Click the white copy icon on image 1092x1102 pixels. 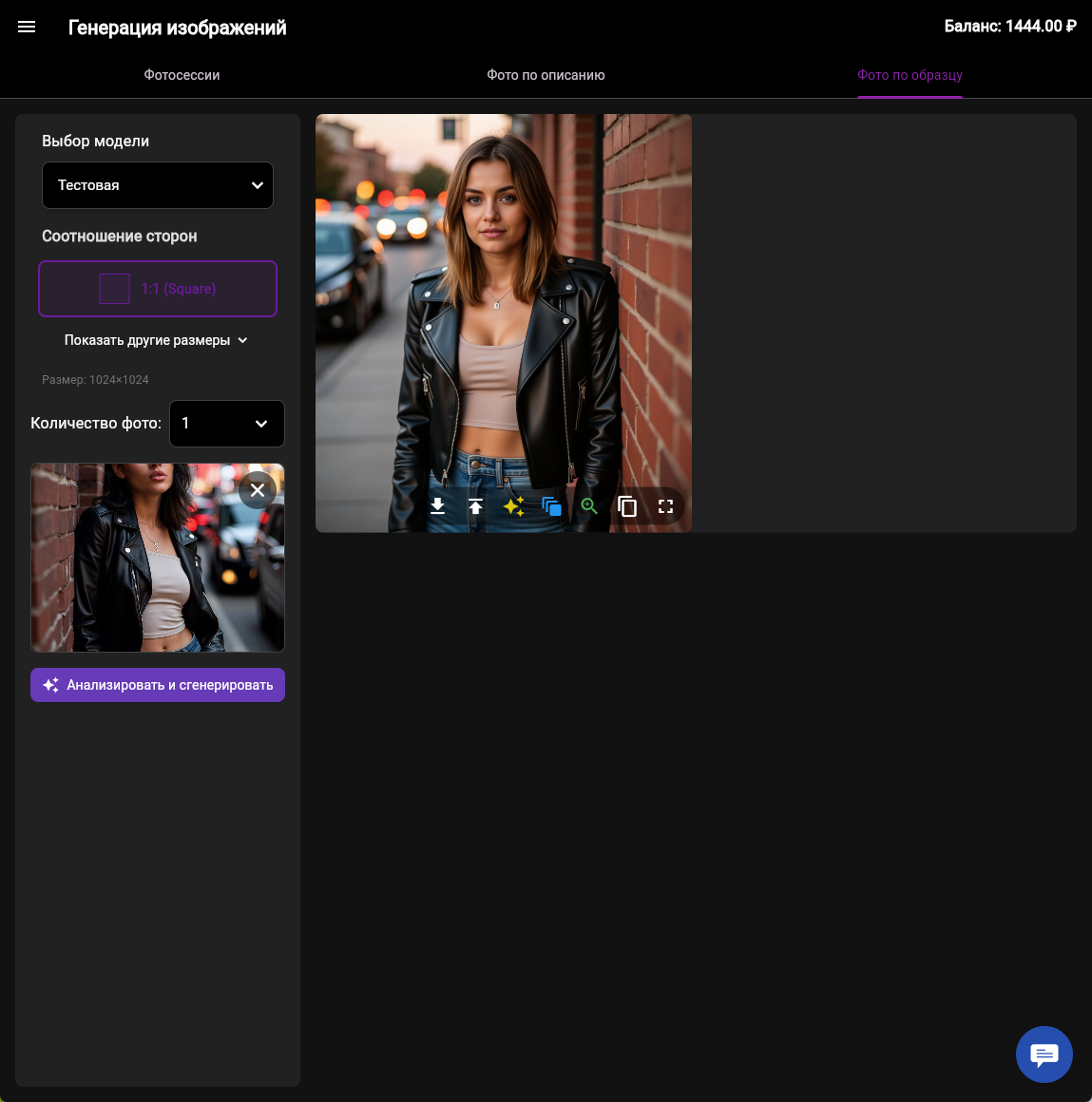pos(627,506)
